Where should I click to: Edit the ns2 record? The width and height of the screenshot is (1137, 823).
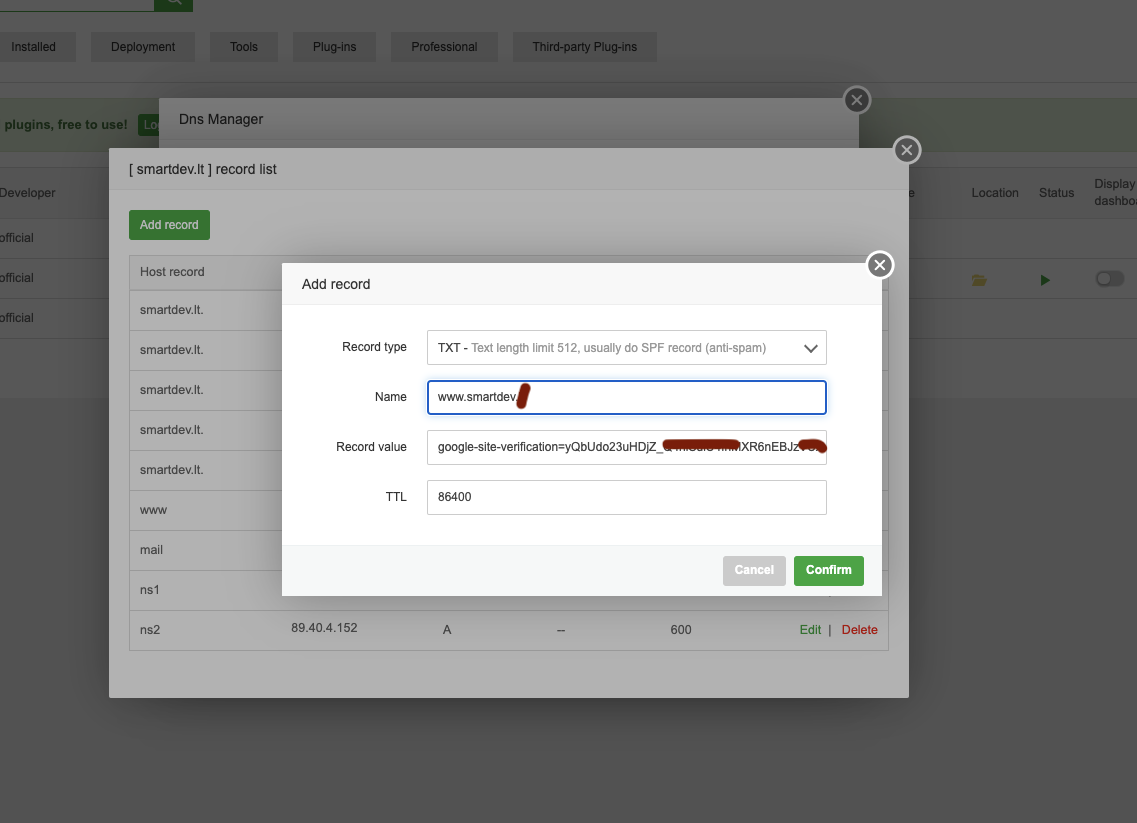(x=810, y=630)
